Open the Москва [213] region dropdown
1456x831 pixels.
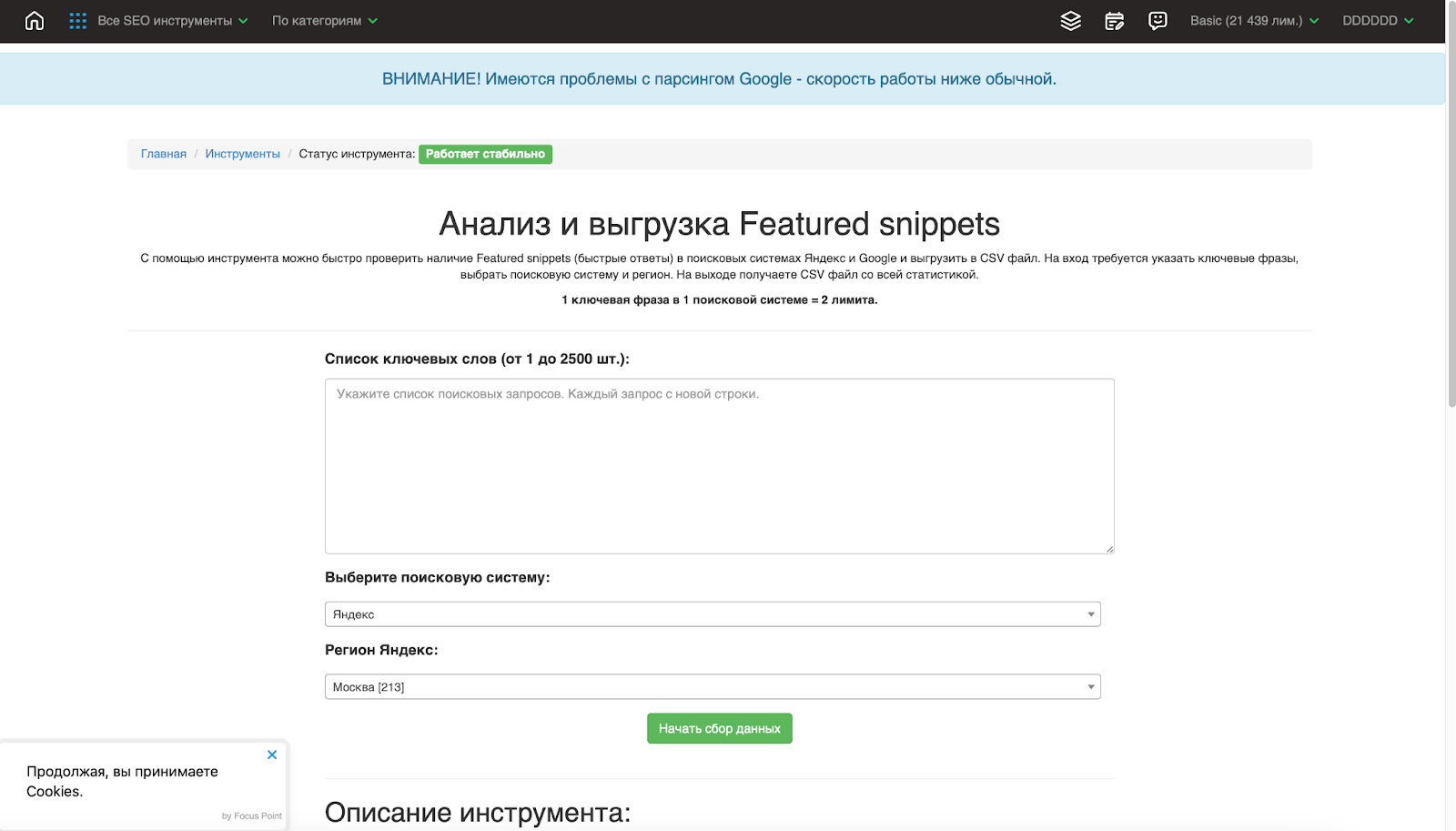tap(713, 686)
